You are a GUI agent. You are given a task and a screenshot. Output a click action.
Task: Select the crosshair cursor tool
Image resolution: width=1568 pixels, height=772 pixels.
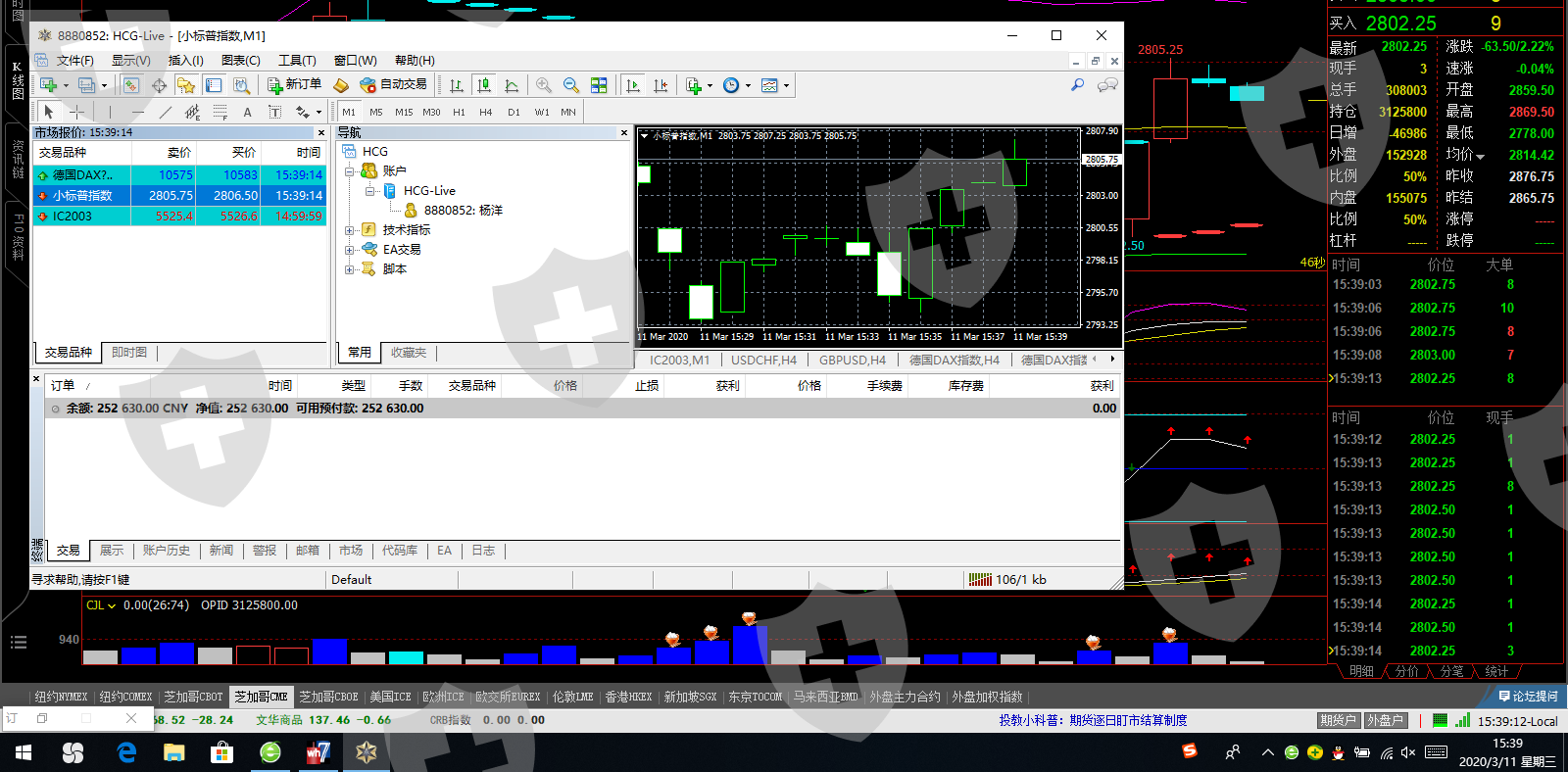pyautogui.click(x=76, y=112)
